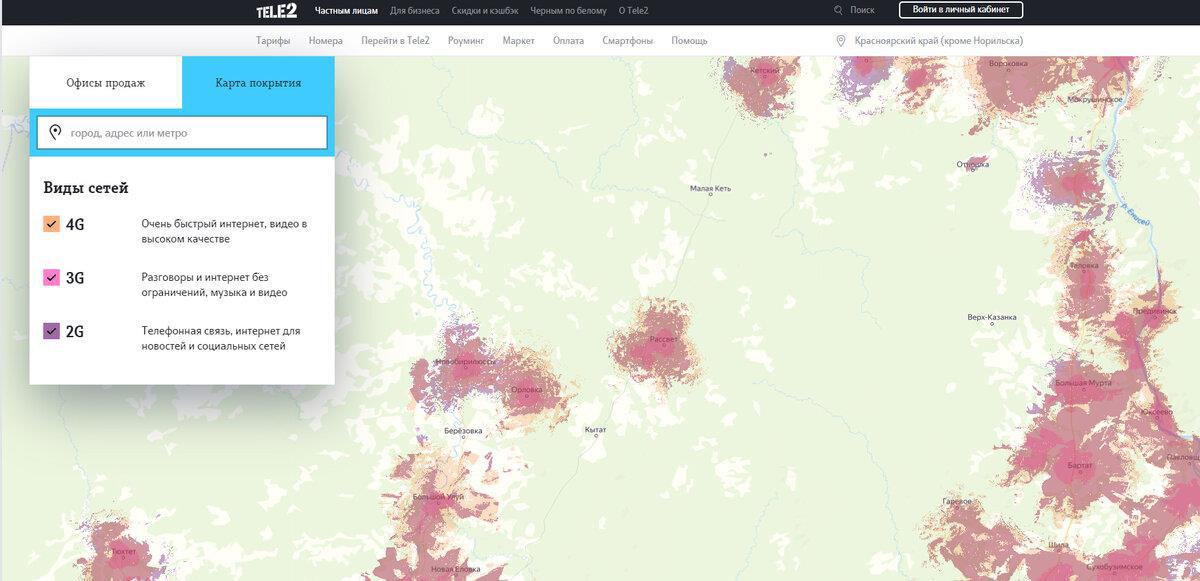
Task: Switch to Офисы продаж tab
Action: coord(106,83)
